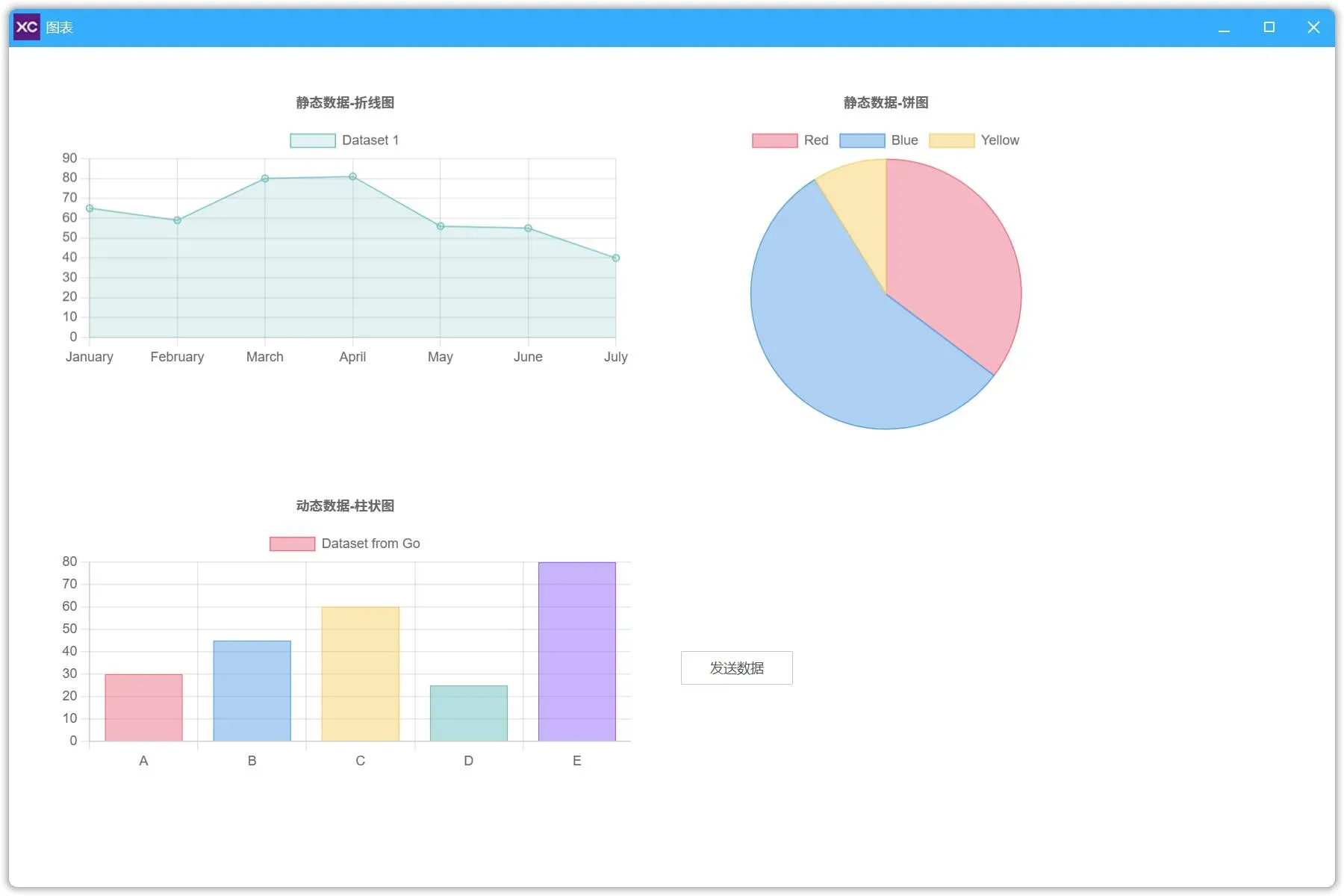Toggle Dataset from Go legend swatch

pos(292,544)
